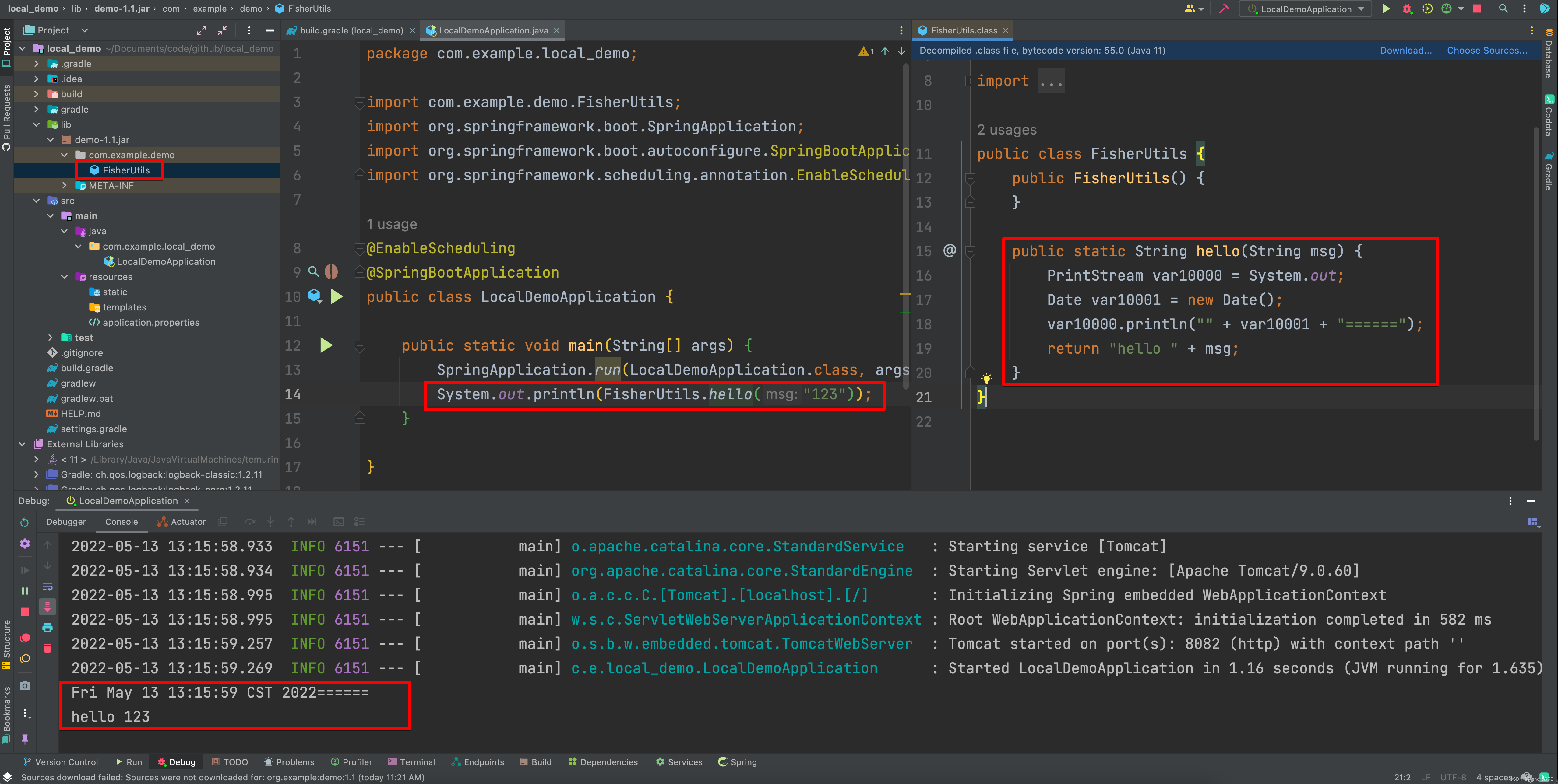The image size is (1558, 784).
Task: Click the red Debug bug icon
Action: click(1407, 9)
